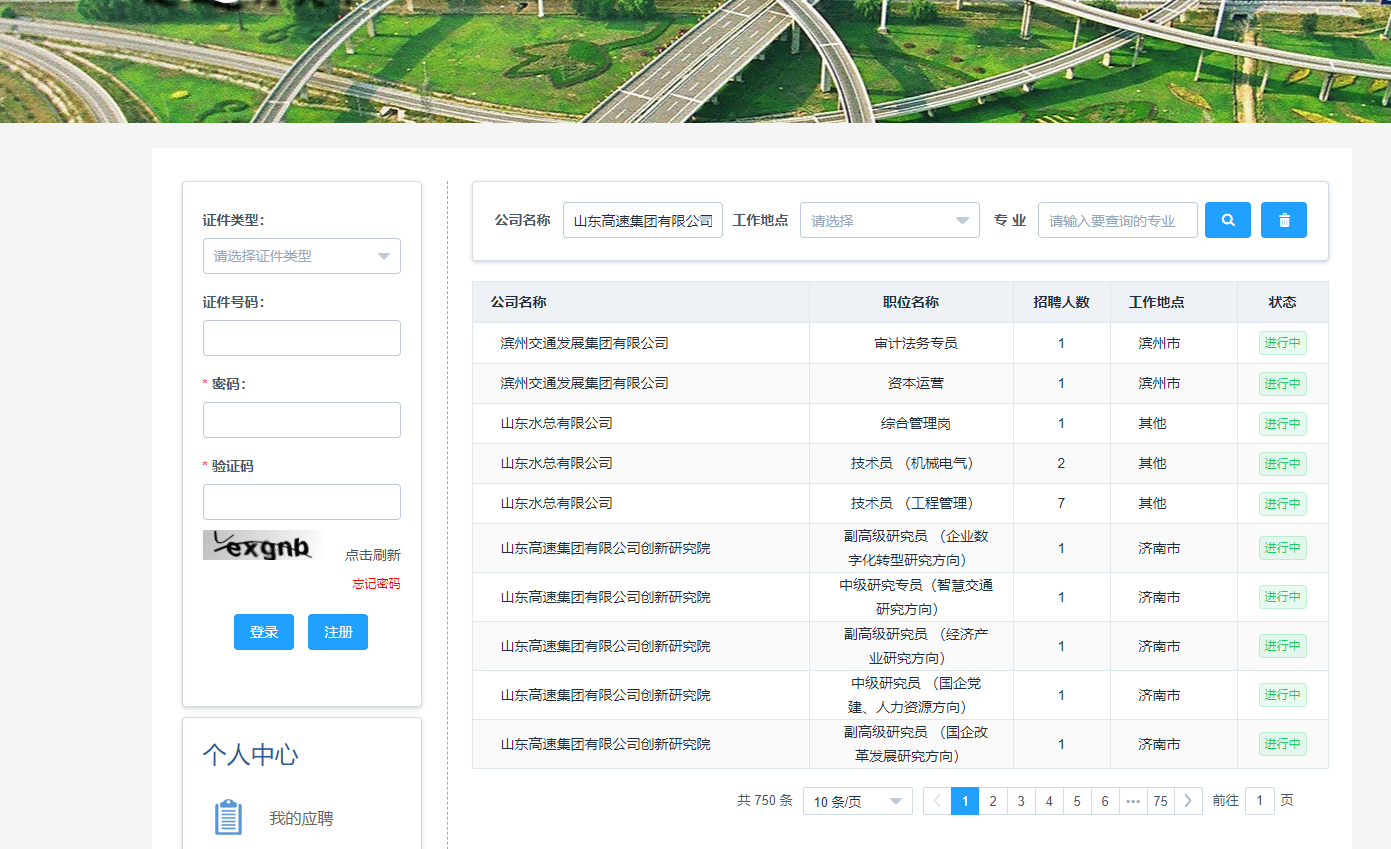Go to page 3
The height and width of the screenshot is (849, 1391).
1021,801
